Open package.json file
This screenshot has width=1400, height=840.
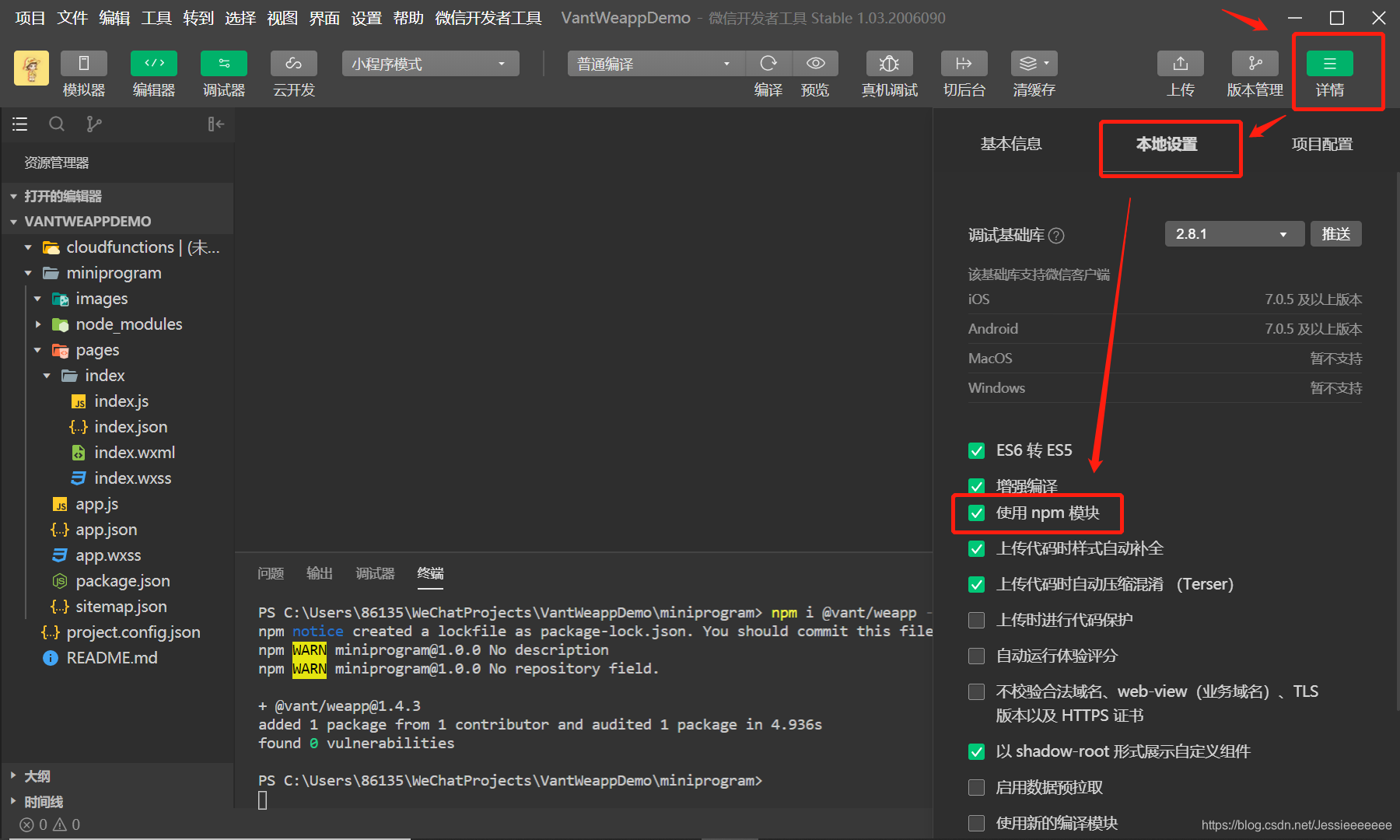[123, 581]
